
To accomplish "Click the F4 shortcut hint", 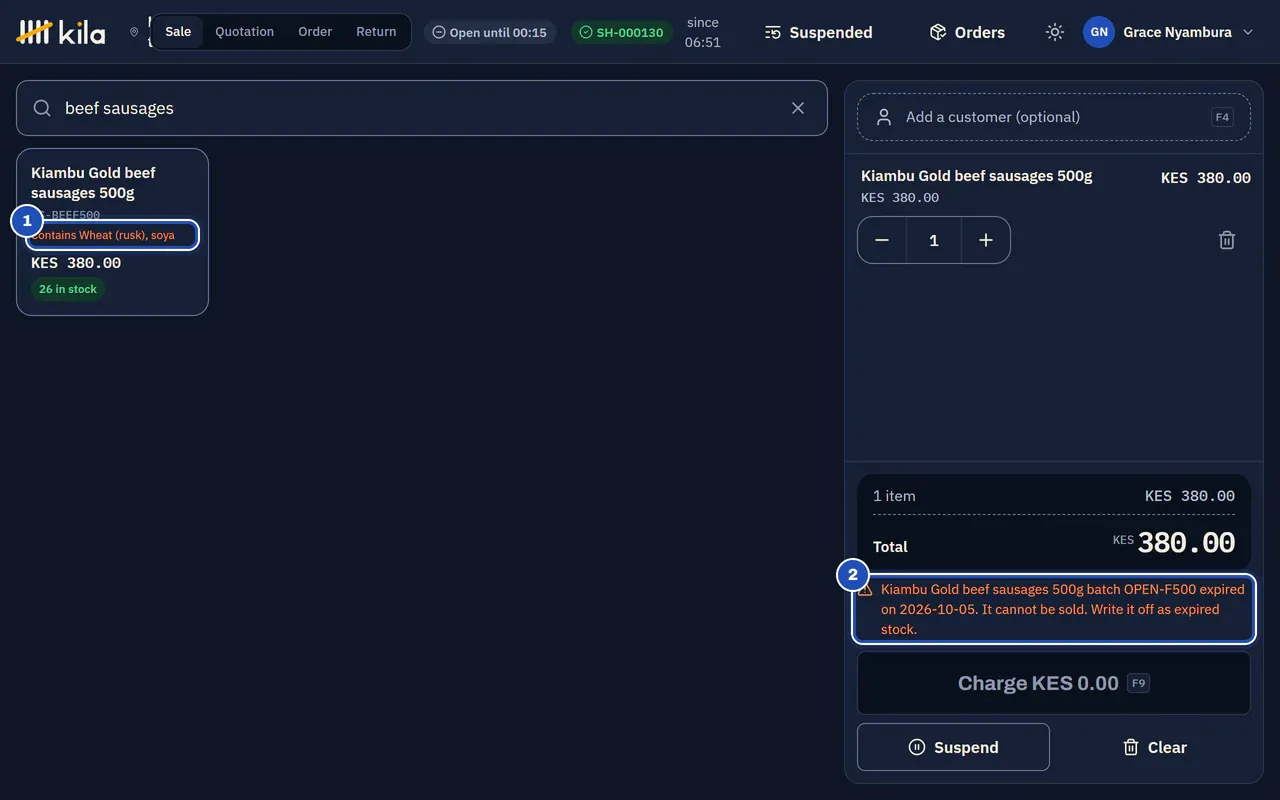I will [1222, 117].
